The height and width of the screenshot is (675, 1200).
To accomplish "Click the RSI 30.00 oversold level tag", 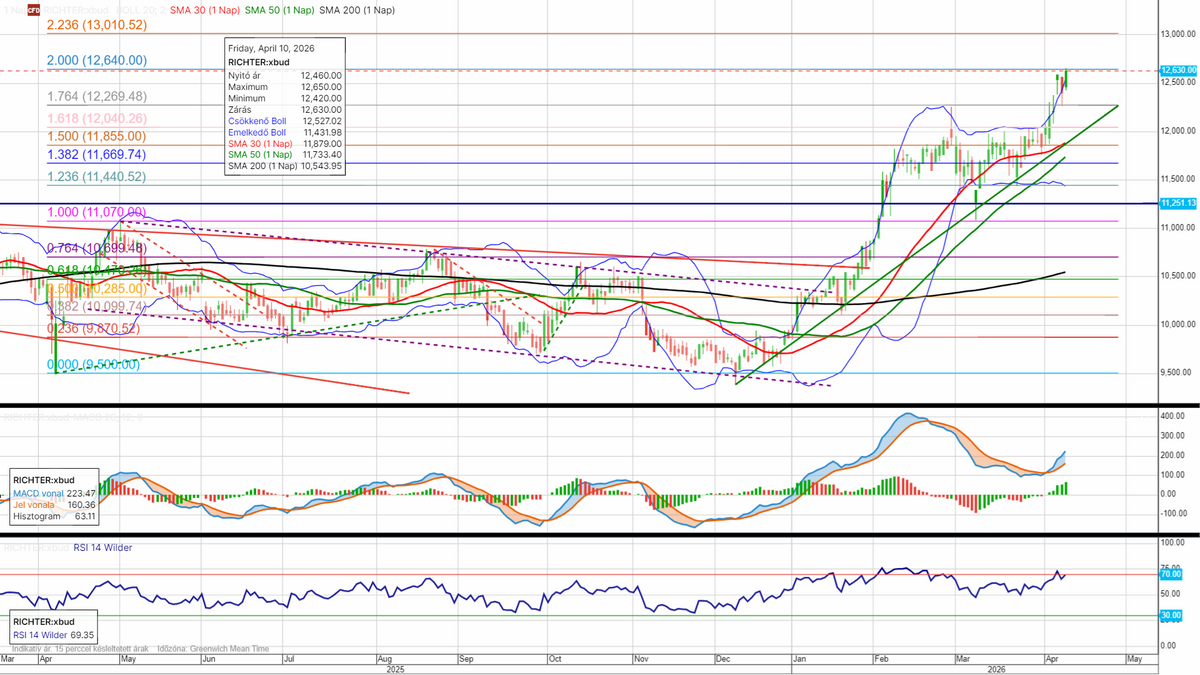I will [x=1170, y=616].
